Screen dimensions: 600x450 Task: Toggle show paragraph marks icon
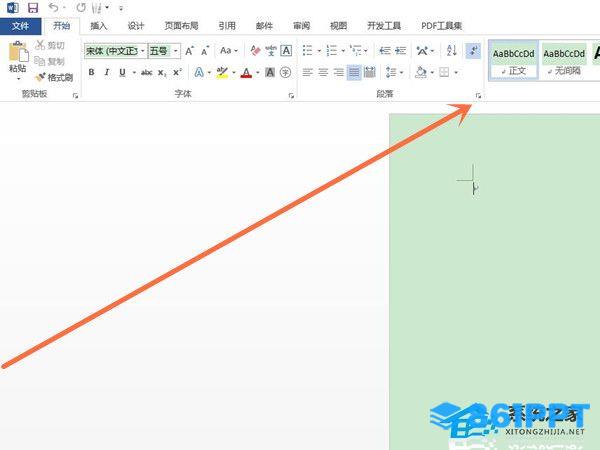pyautogui.click(x=473, y=51)
